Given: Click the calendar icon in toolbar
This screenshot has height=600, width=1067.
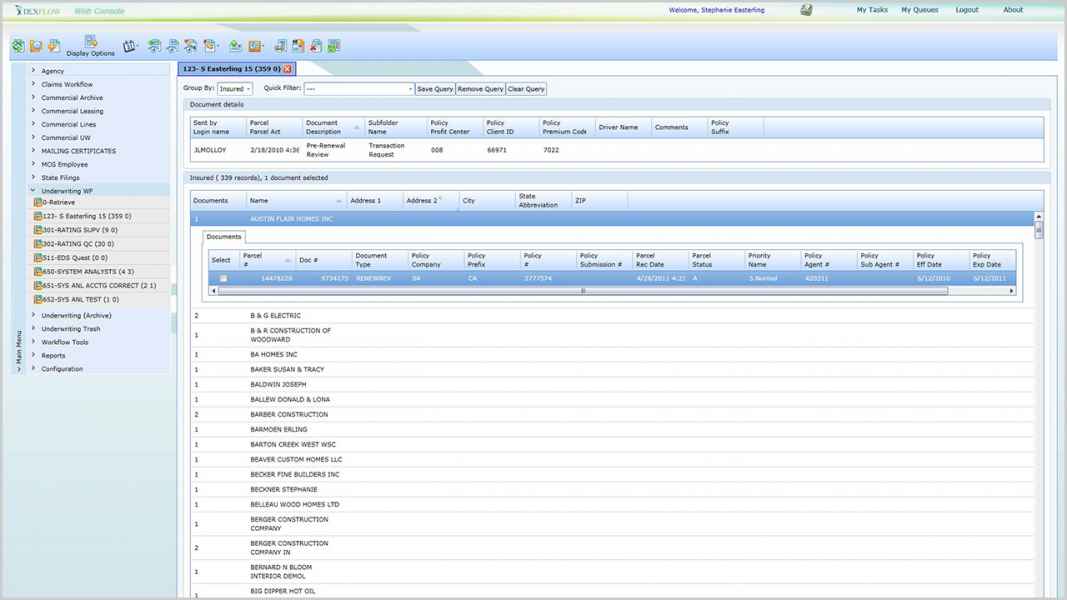Looking at the screenshot, I should coord(129,46).
